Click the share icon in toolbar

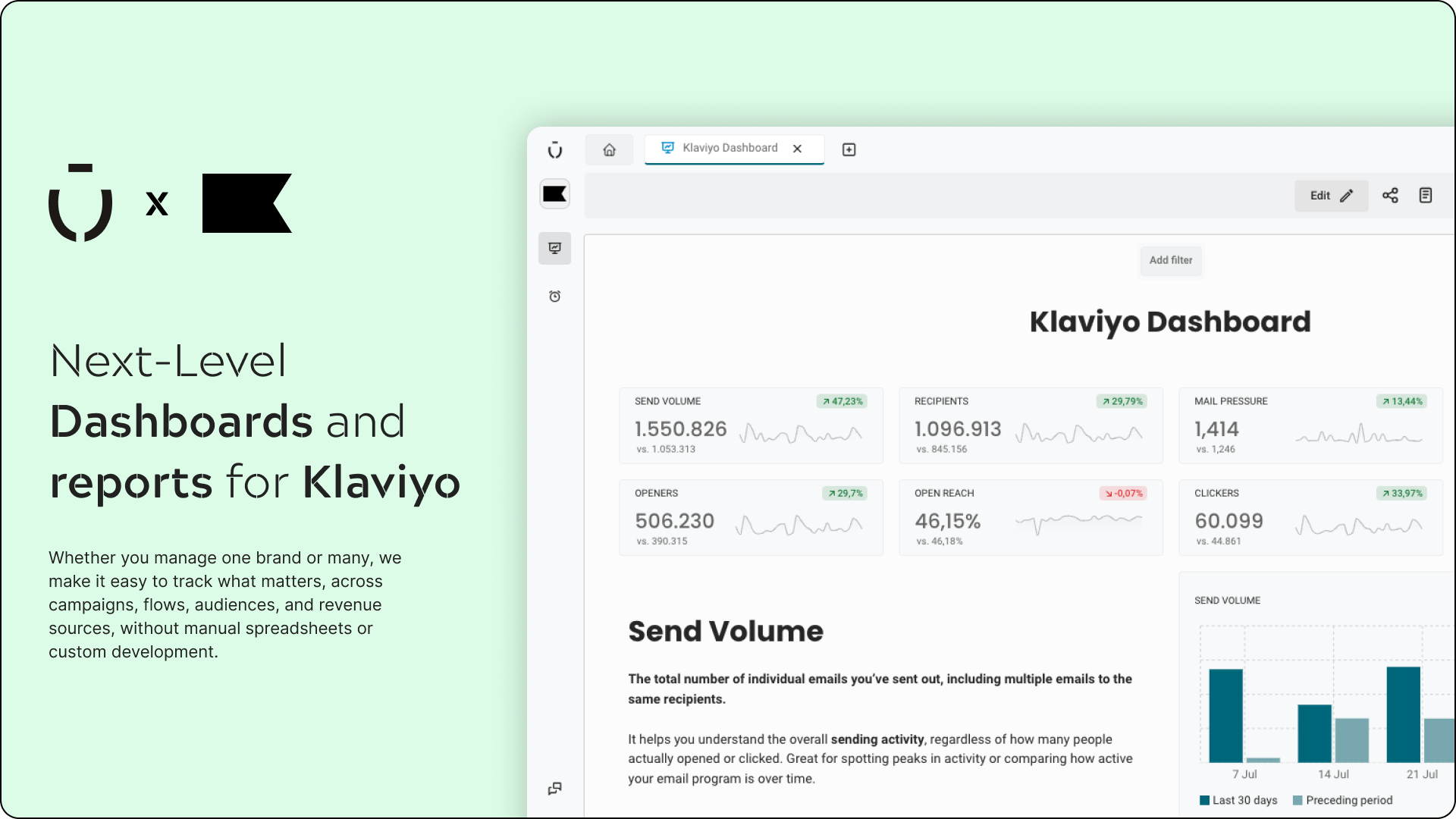[1389, 196]
